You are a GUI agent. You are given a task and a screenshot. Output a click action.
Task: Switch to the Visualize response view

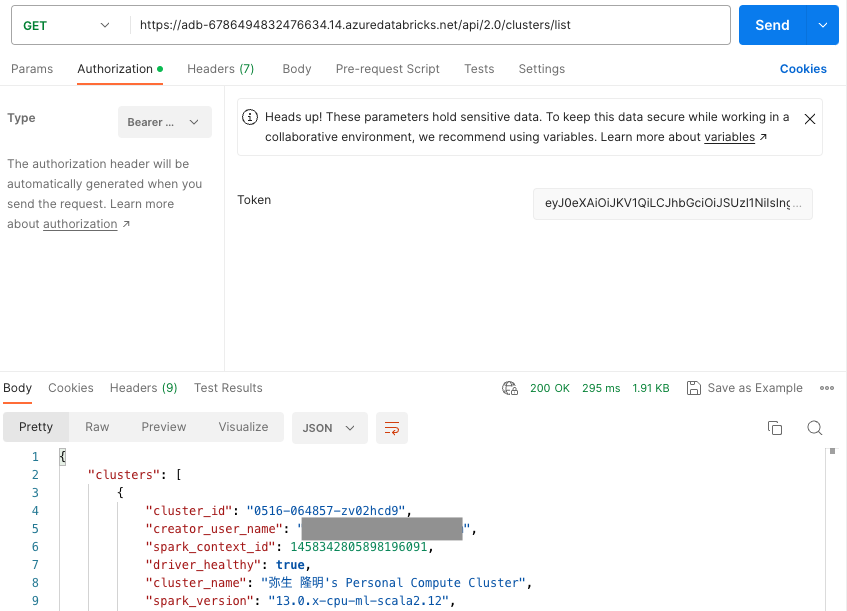click(x=243, y=427)
